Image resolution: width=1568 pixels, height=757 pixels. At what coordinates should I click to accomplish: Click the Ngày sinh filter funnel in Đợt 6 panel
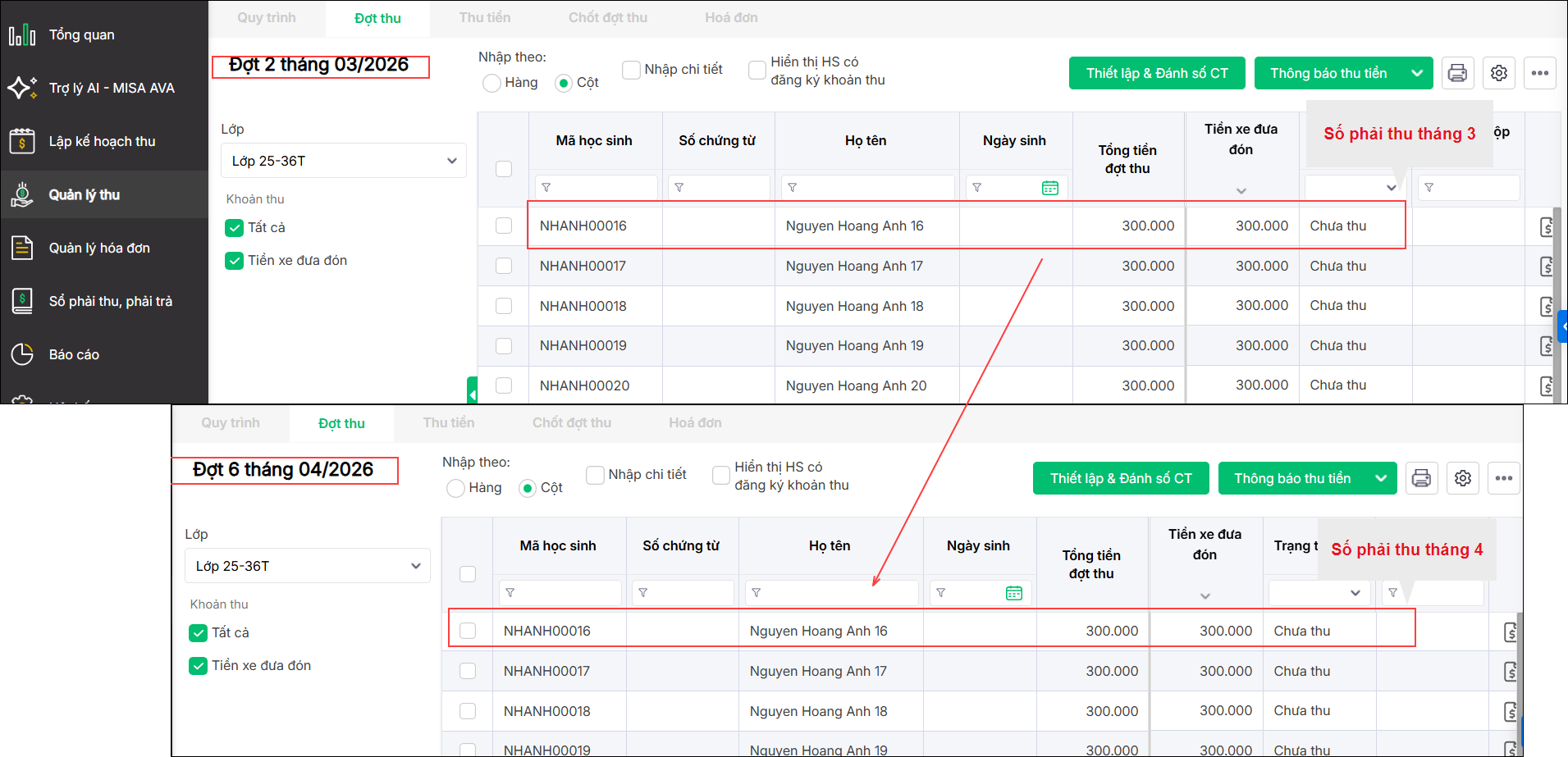point(941,593)
